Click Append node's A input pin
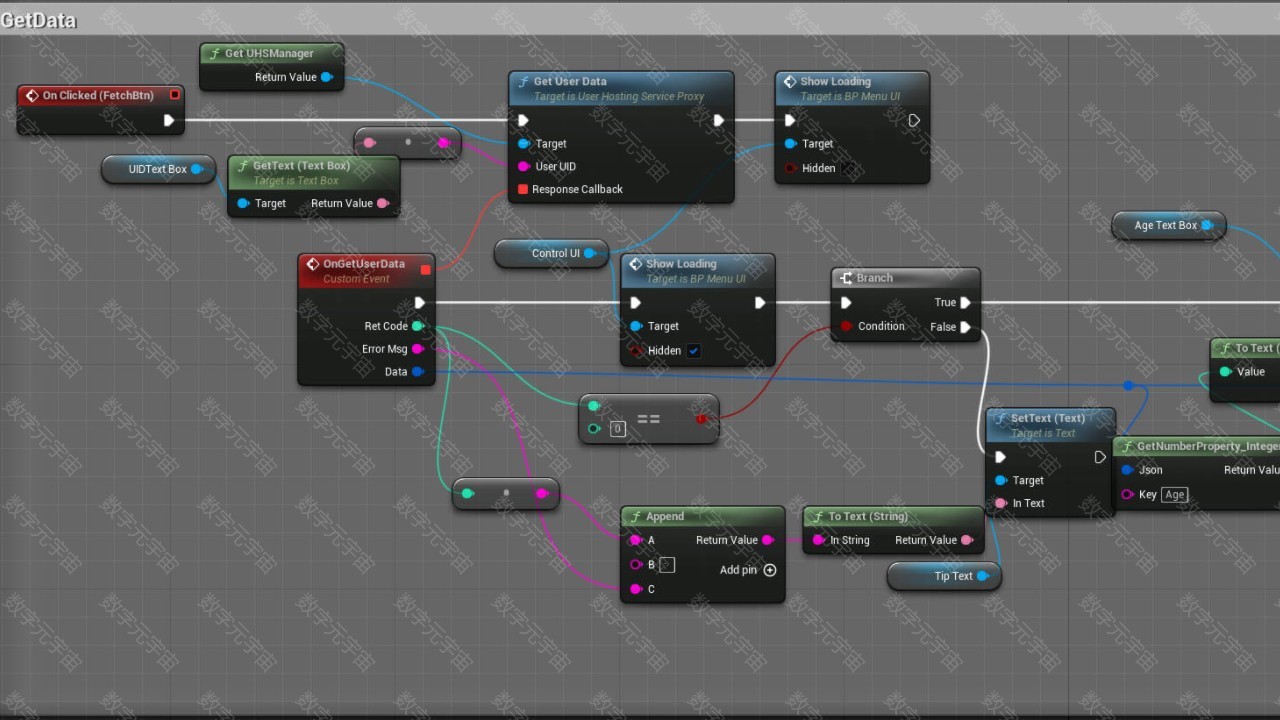 pyautogui.click(x=636, y=540)
